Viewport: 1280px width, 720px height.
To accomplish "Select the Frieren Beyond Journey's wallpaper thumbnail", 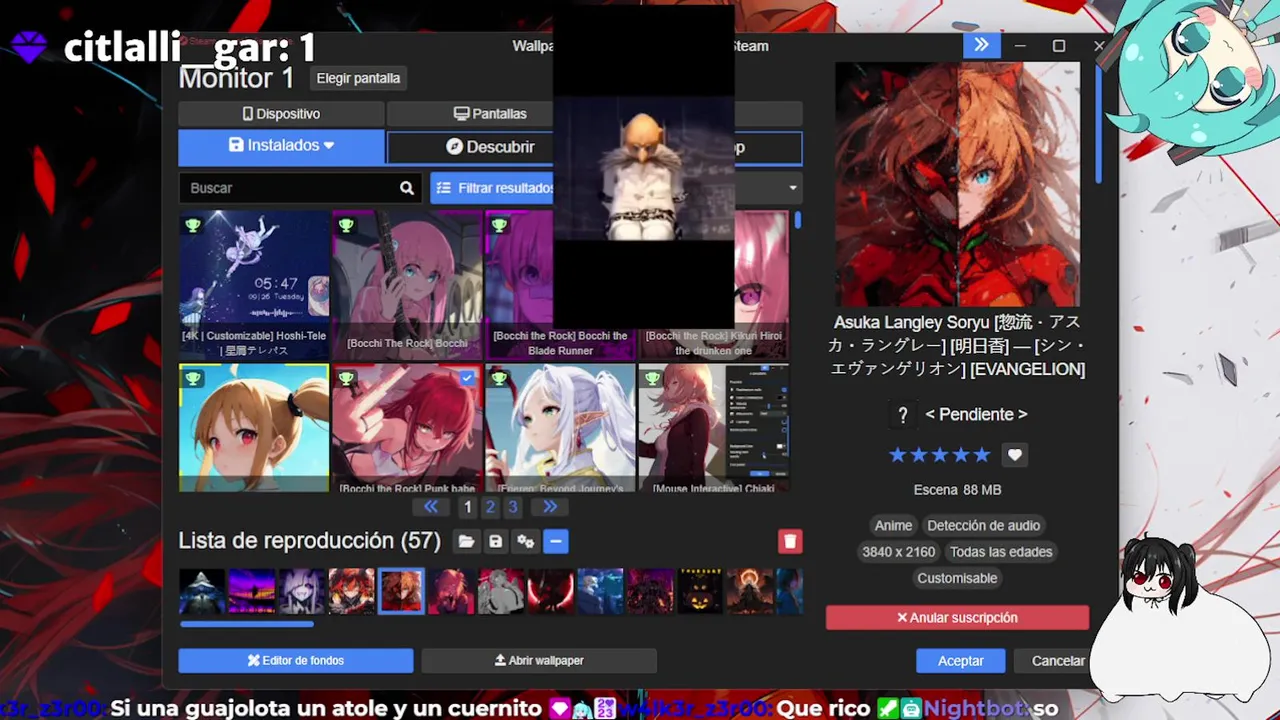I will (560, 428).
